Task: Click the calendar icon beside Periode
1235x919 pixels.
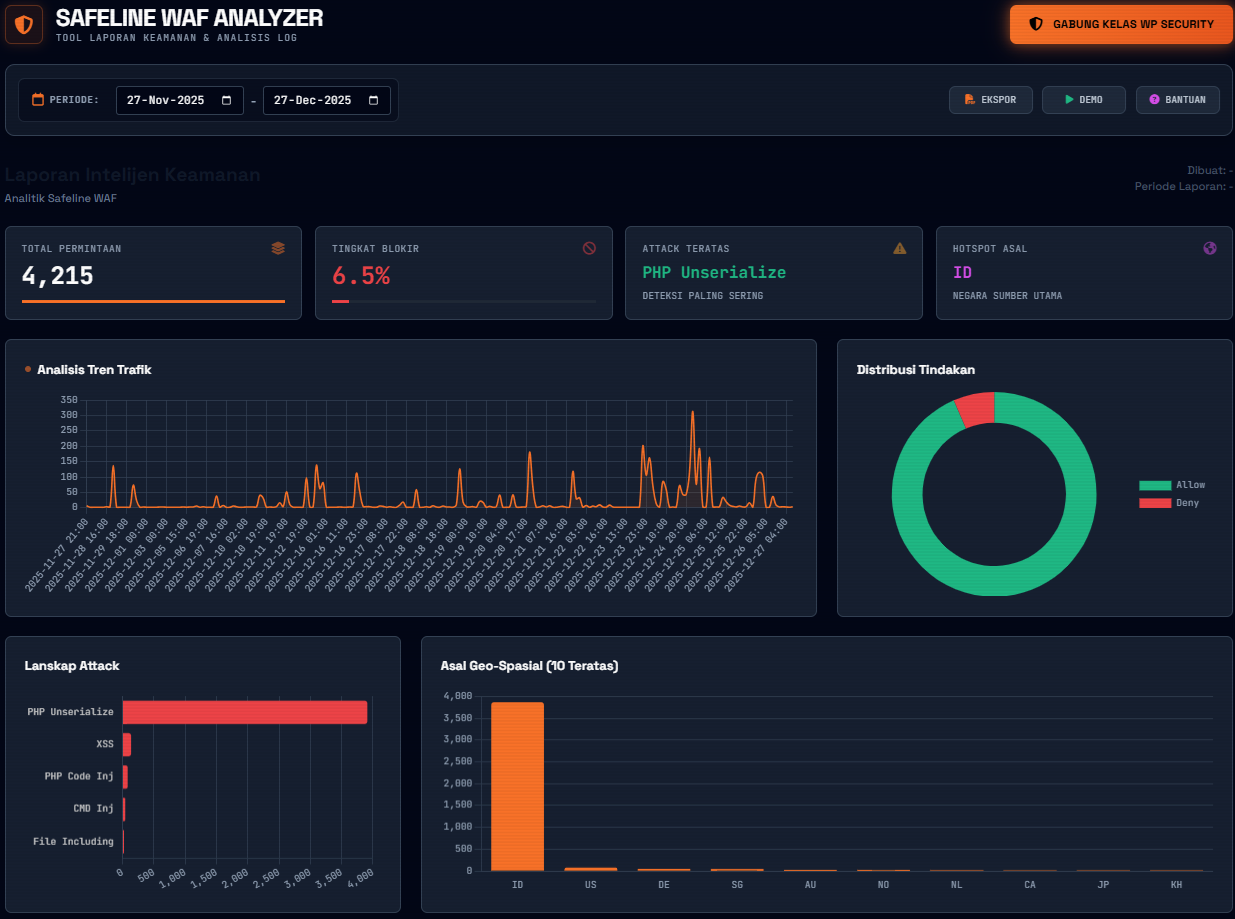Action: click(x=38, y=100)
